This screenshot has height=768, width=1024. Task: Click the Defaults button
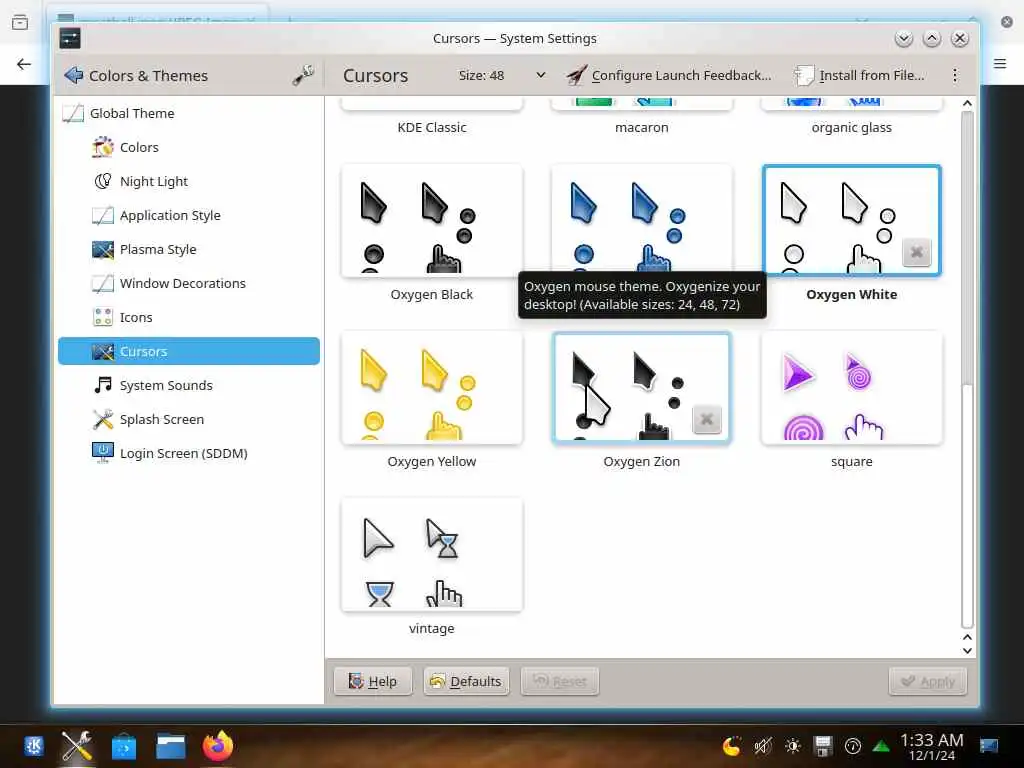(x=466, y=681)
